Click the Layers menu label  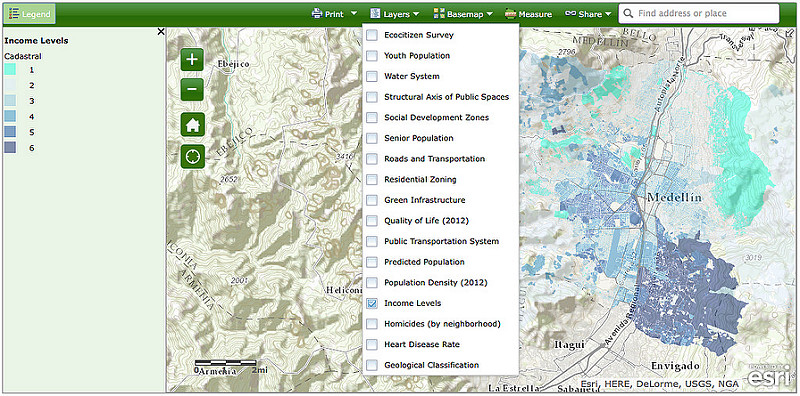pos(397,14)
